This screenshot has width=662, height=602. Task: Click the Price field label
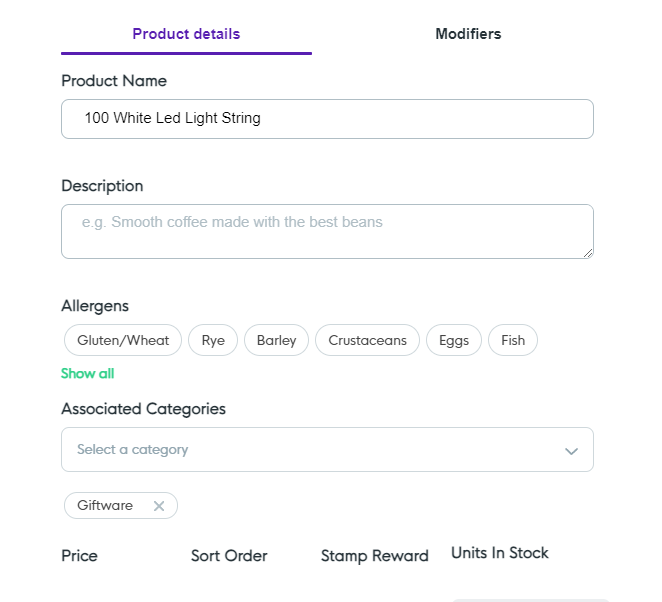79,556
